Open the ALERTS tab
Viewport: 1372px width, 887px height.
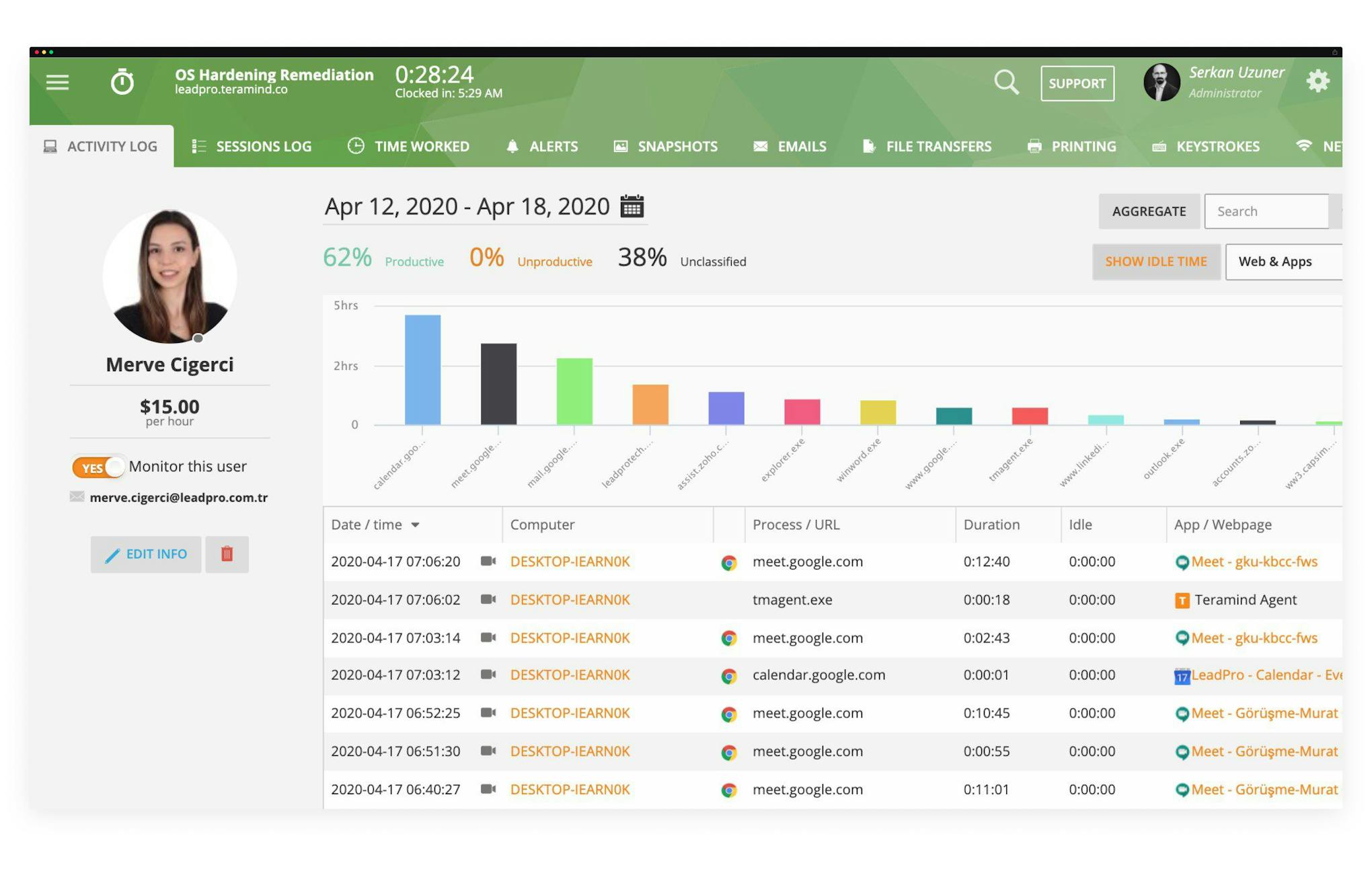tap(542, 146)
